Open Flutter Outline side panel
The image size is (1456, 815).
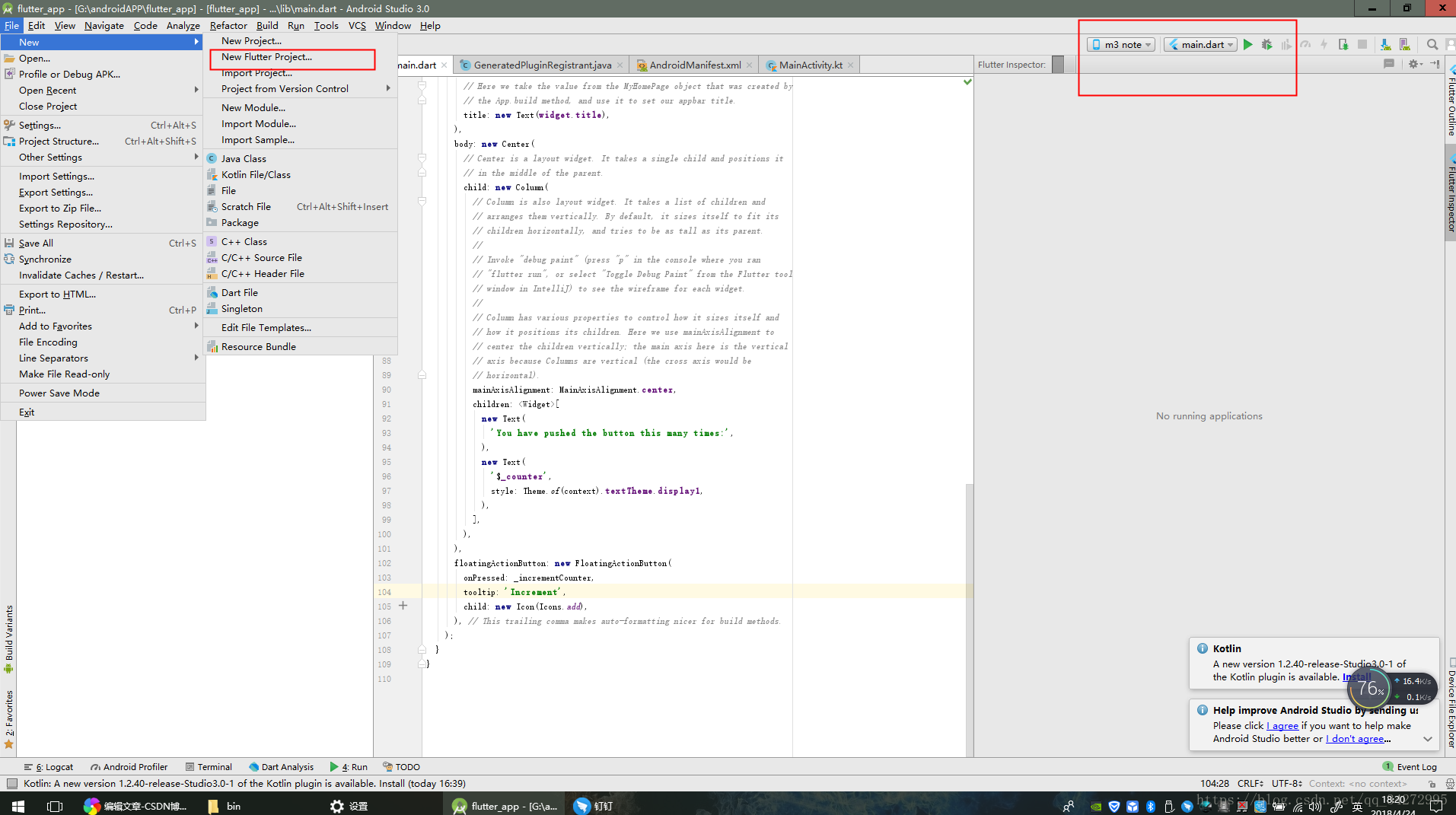[x=1451, y=102]
